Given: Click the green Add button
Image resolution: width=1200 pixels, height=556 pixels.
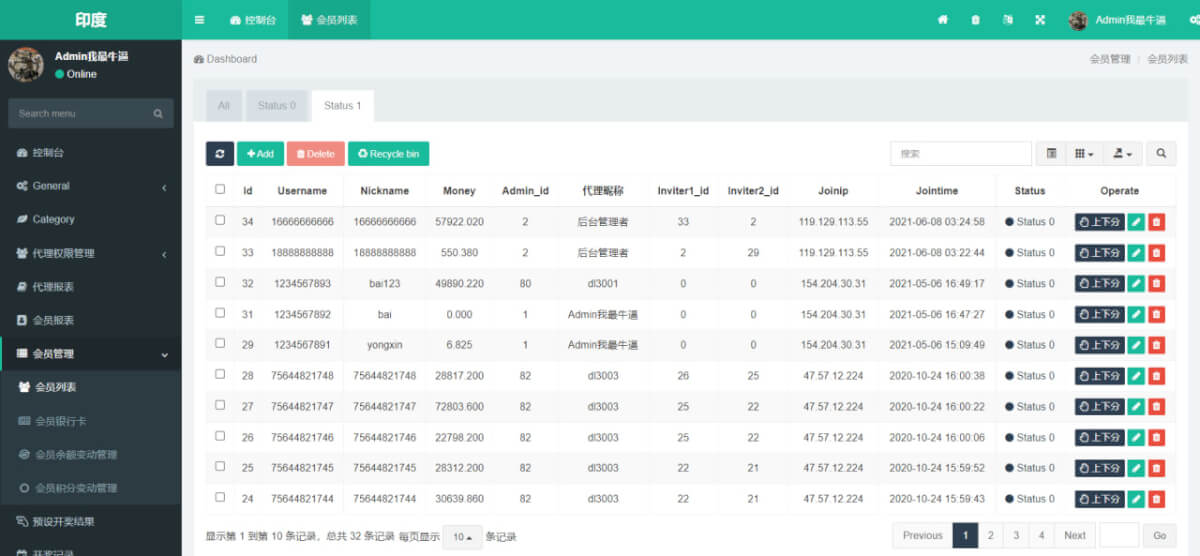Looking at the screenshot, I should [260, 154].
